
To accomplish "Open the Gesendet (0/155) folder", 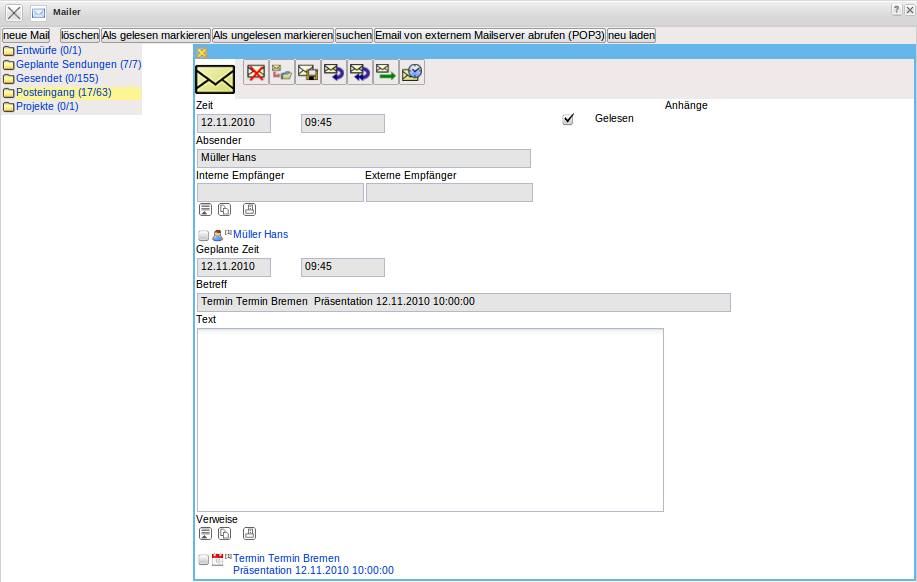I will [x=57, y=78].
